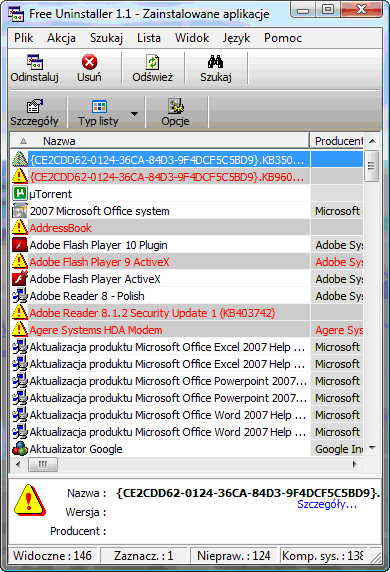Click the Odinstaluj uninstall toolbar icon
Screen dimensions: 390x572
click(35, 62)
